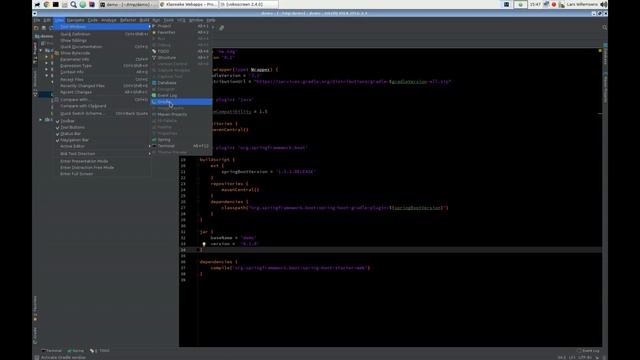Choose Enter Presentation Mode
The height and width of the screenshot is (360, 640).
click(102, 161)
